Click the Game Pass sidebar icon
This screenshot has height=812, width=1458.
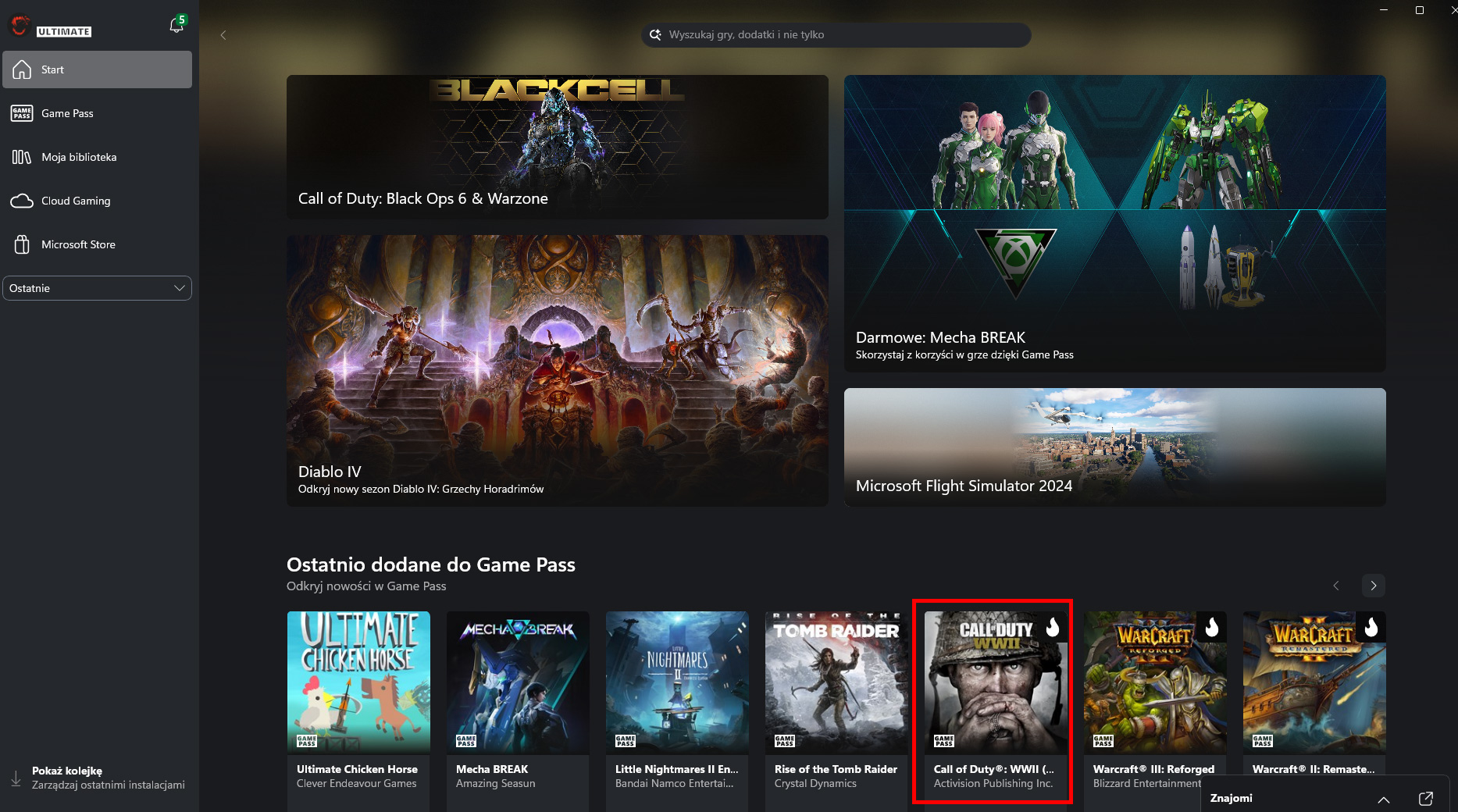(x=22, y=113)
